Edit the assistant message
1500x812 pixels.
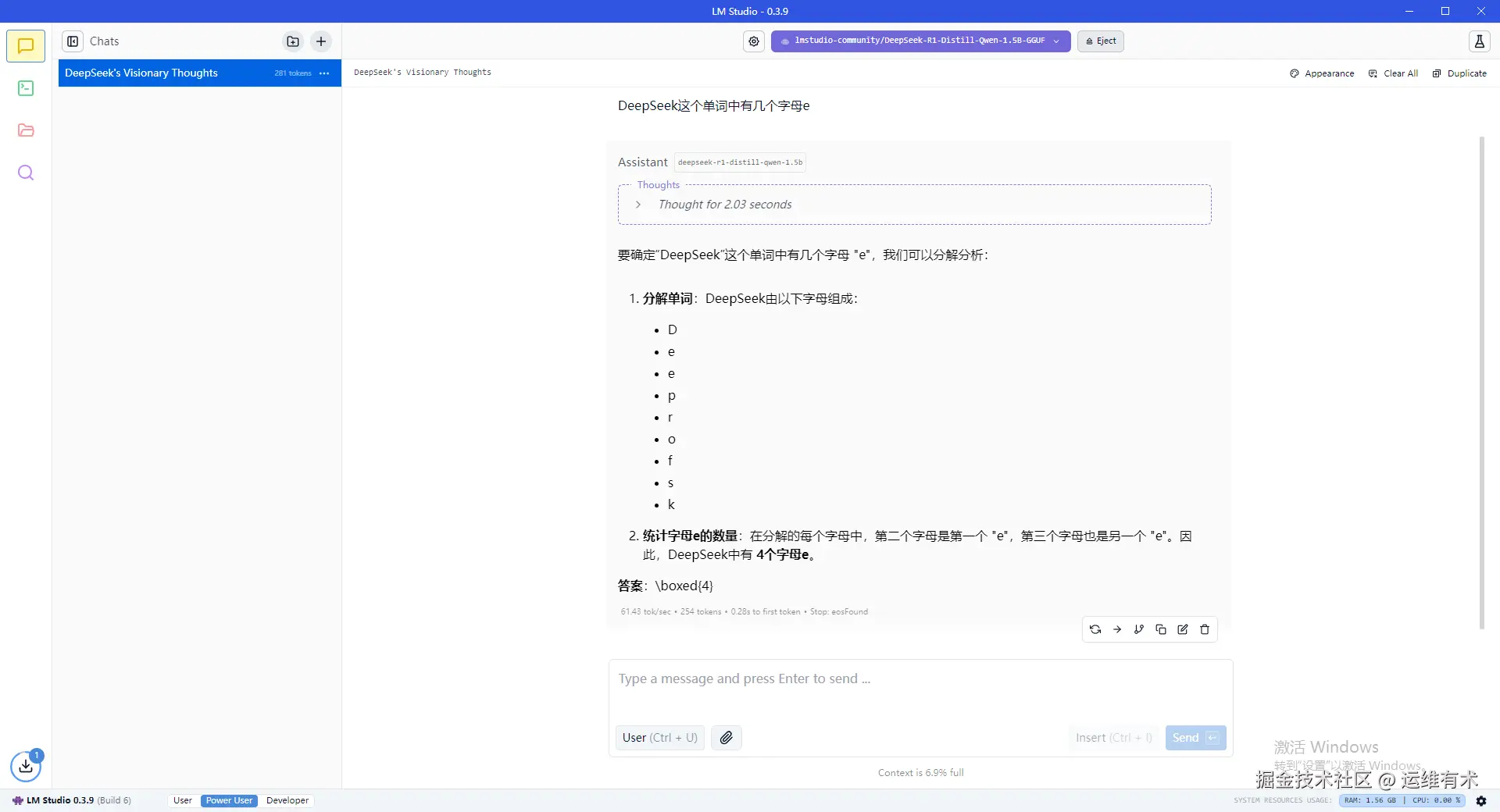pyautogui.click(x=1183, y=629)
